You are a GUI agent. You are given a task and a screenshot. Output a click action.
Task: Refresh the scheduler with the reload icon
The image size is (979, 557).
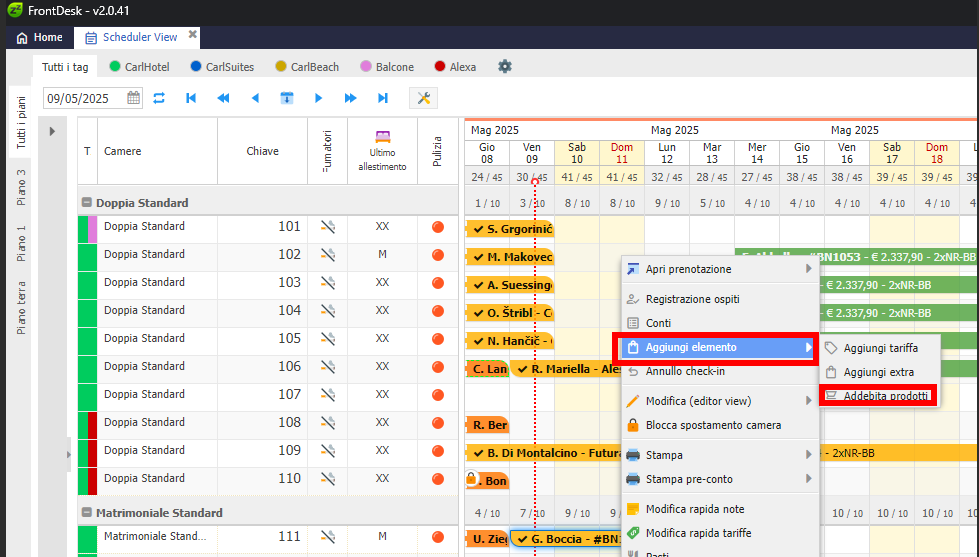pyautogui.click(x=159, y=98)
